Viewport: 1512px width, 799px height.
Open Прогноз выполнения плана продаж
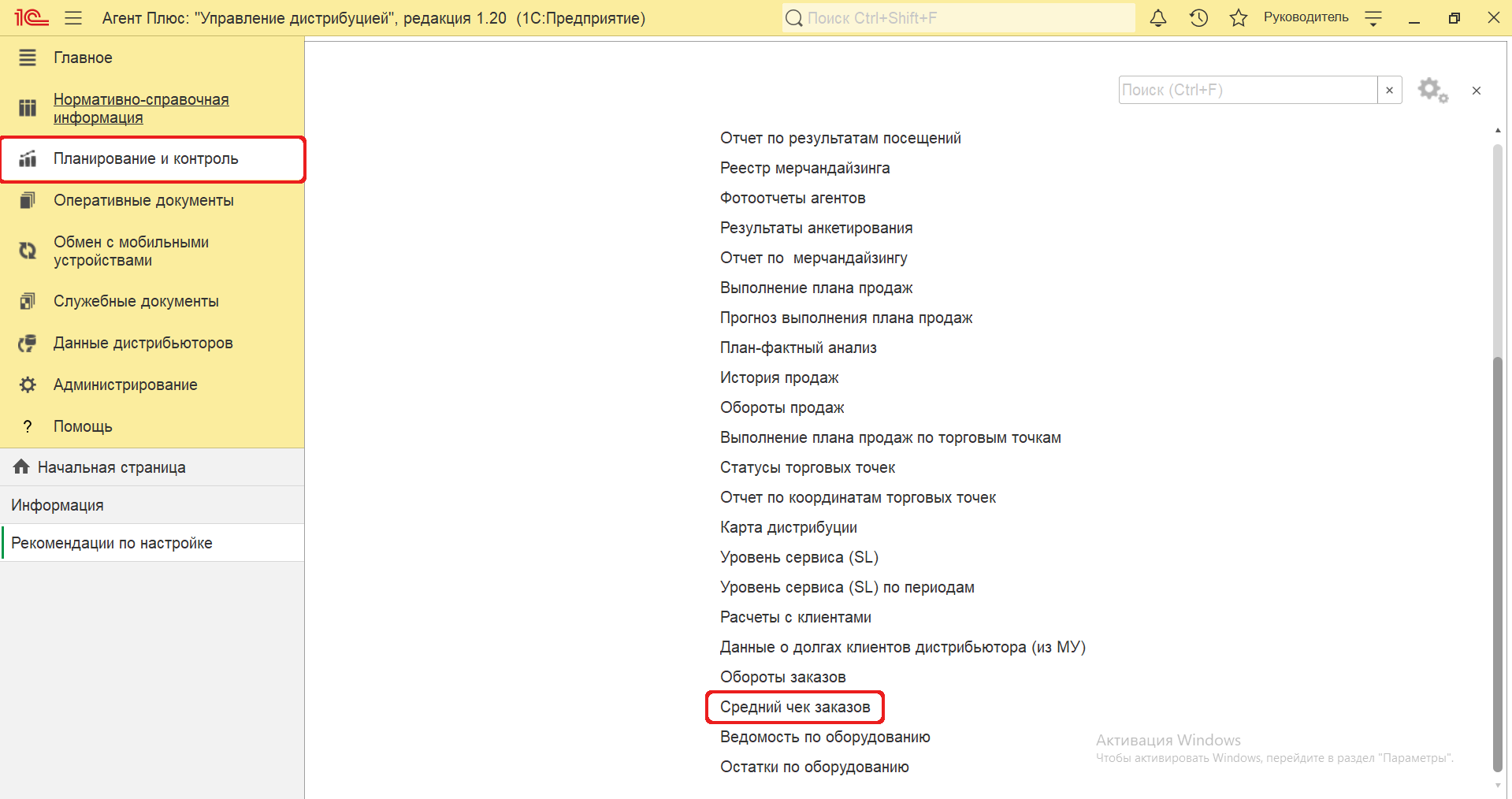coord(846,318)
